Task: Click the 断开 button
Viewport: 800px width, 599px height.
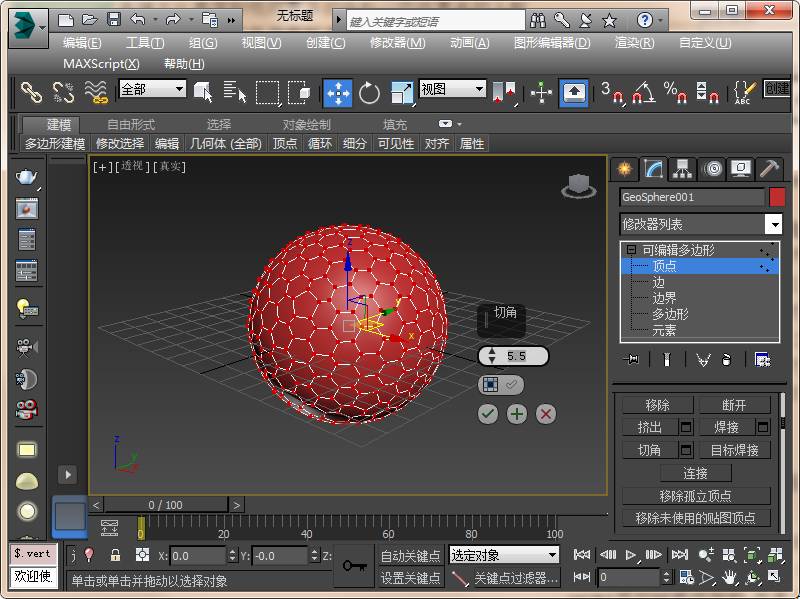Action: [734, 405]
